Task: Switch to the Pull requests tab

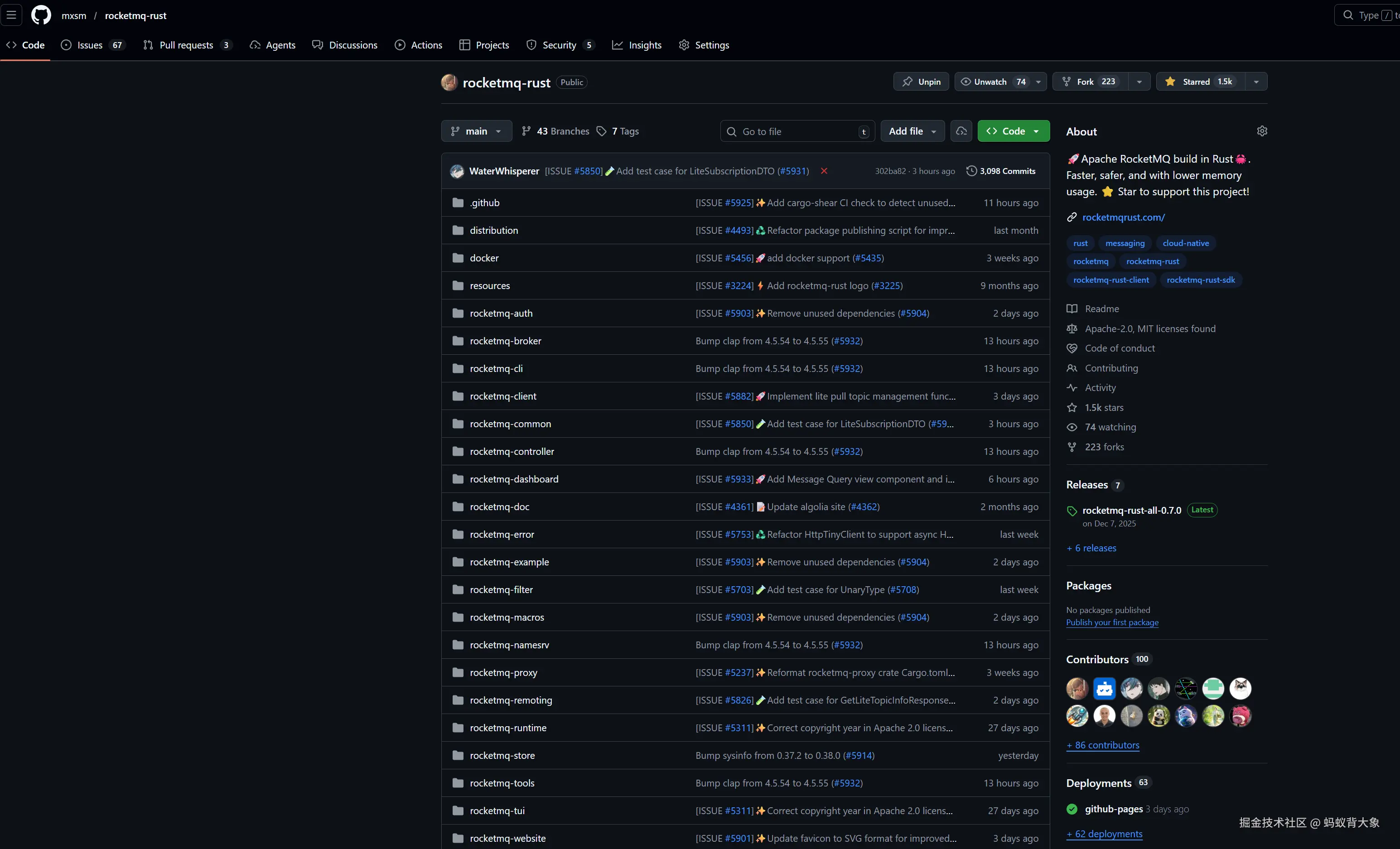Action: tap(186, 45)
